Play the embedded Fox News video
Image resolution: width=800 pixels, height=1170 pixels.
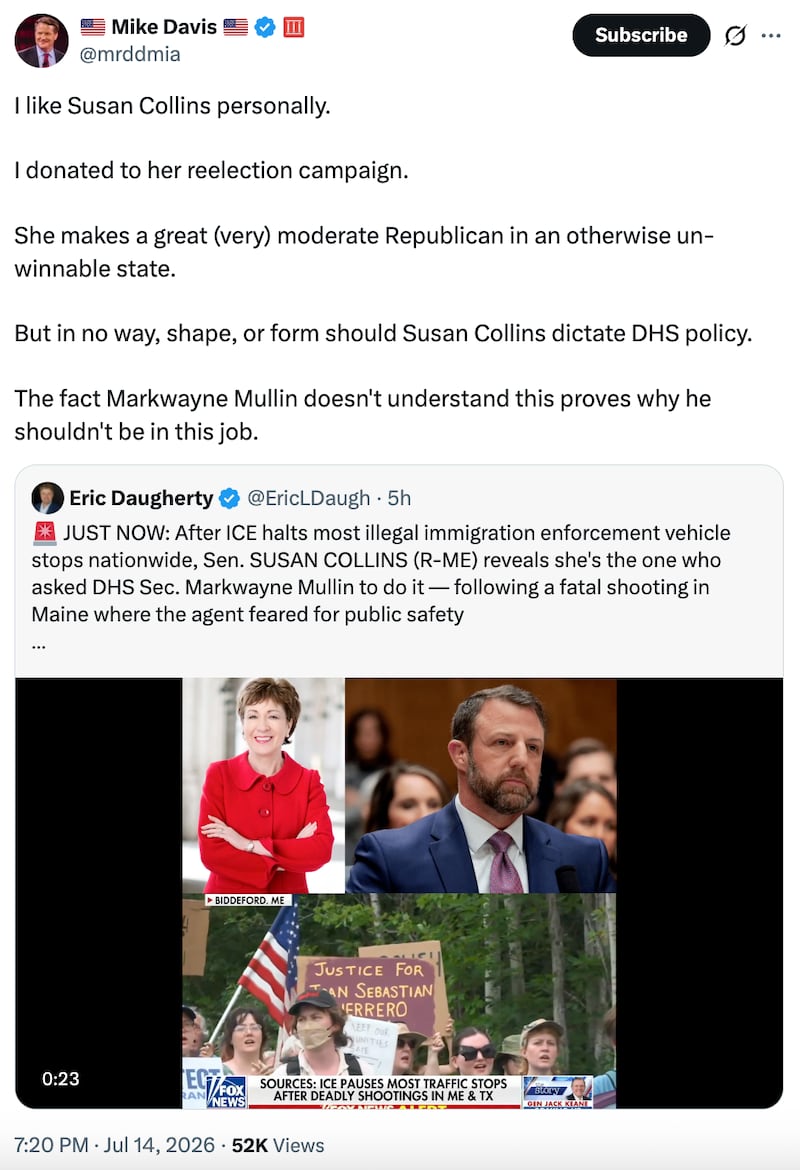click(x=399, y=893)
